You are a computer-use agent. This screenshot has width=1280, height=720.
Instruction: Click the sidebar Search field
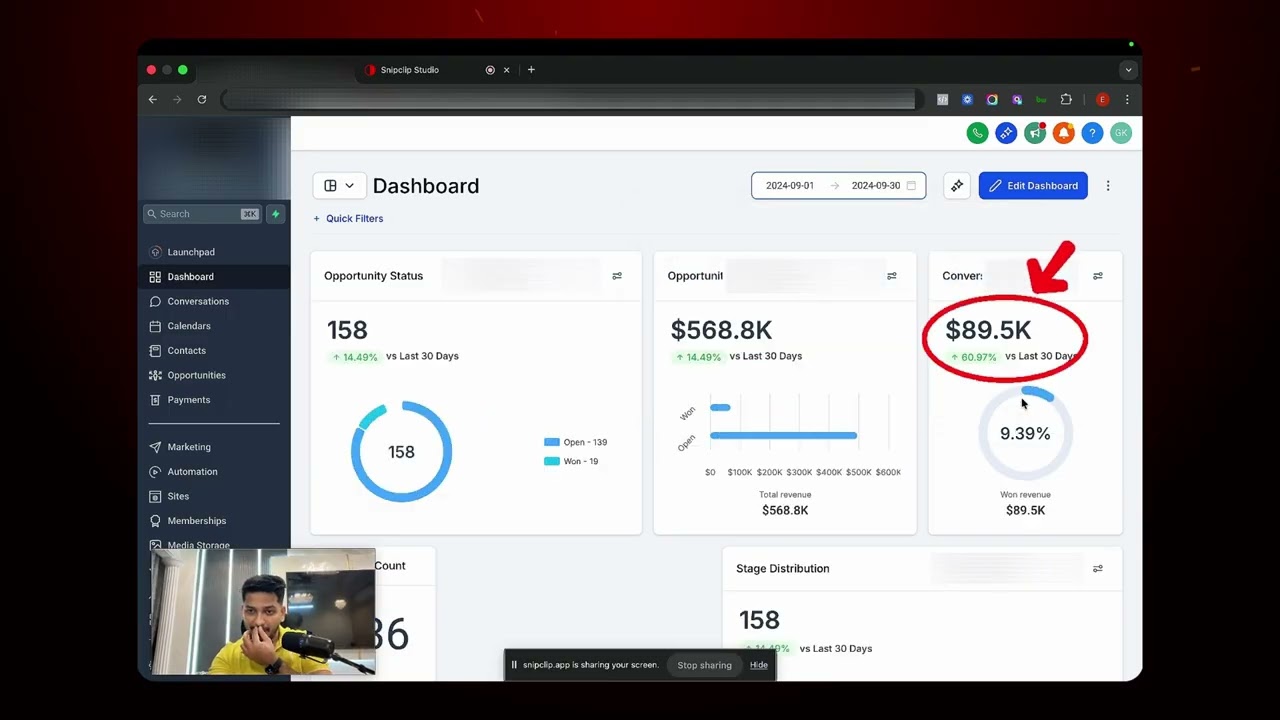pyautogui.click(x=203, y=214)
